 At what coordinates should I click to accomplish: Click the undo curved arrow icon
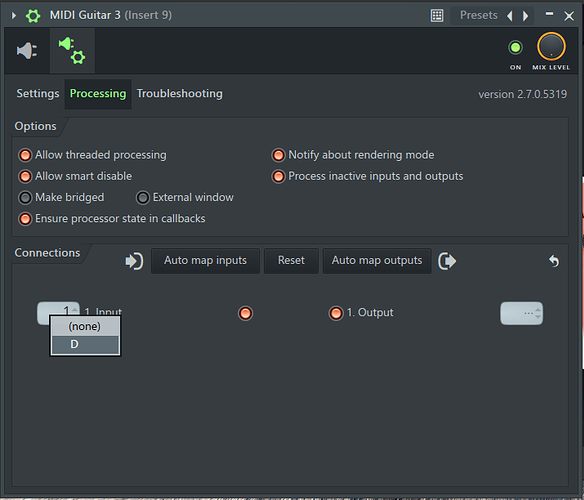pyautogui.click(x=554, y=261)
